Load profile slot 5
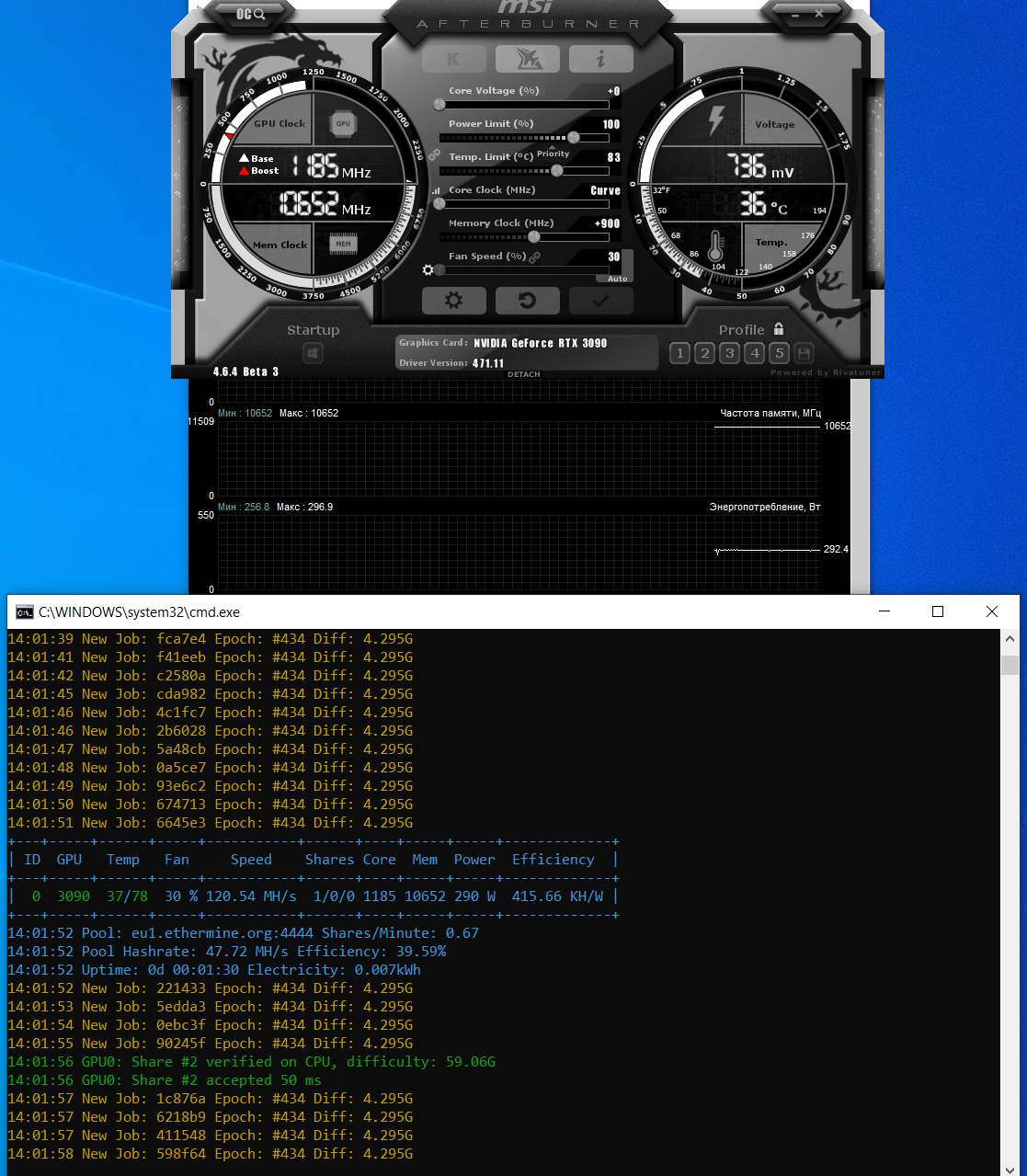Image resolution: width=1027 pixels, height=1176 pixels. point(780,353)
